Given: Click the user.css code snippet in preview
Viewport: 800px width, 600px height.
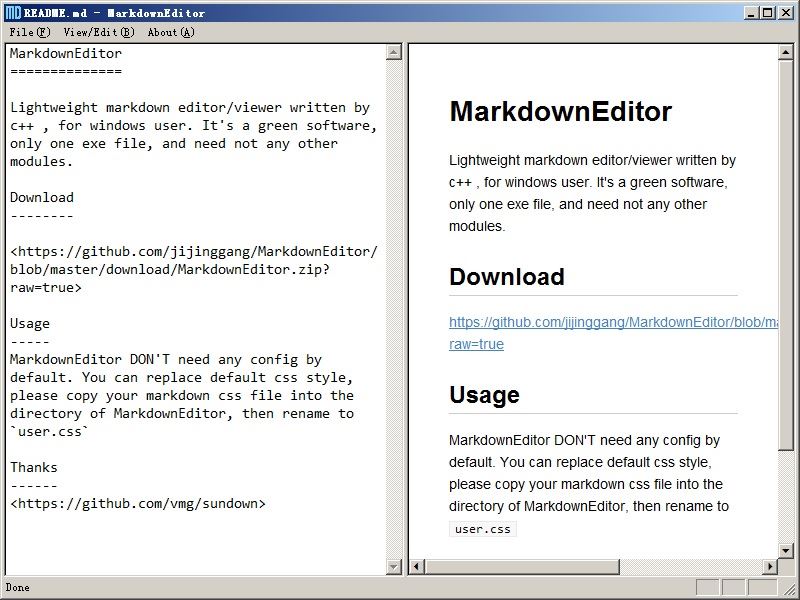Looking at the screenshot, I should 483,529.
